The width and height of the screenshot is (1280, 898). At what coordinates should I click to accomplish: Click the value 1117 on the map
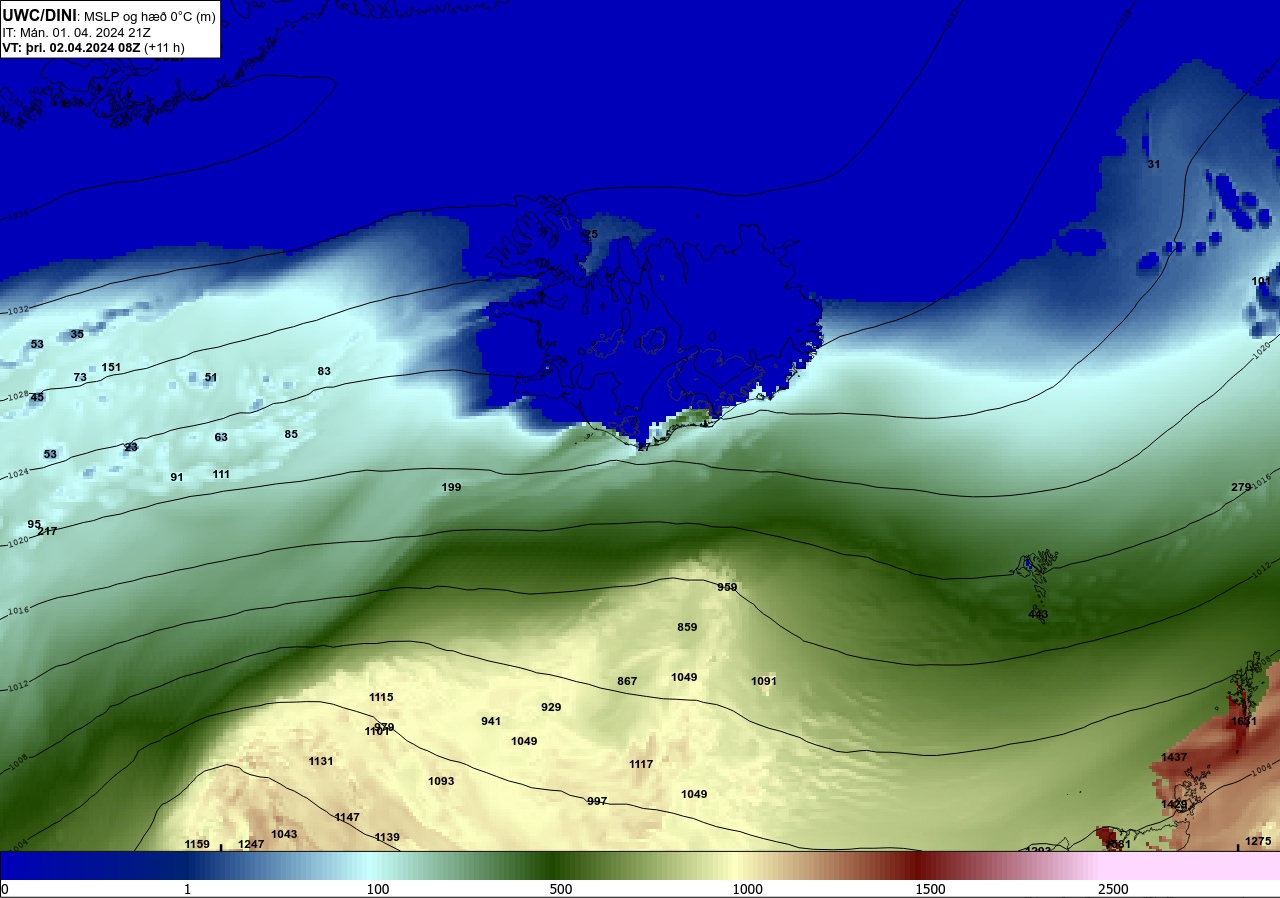click(x=641, y=764)
